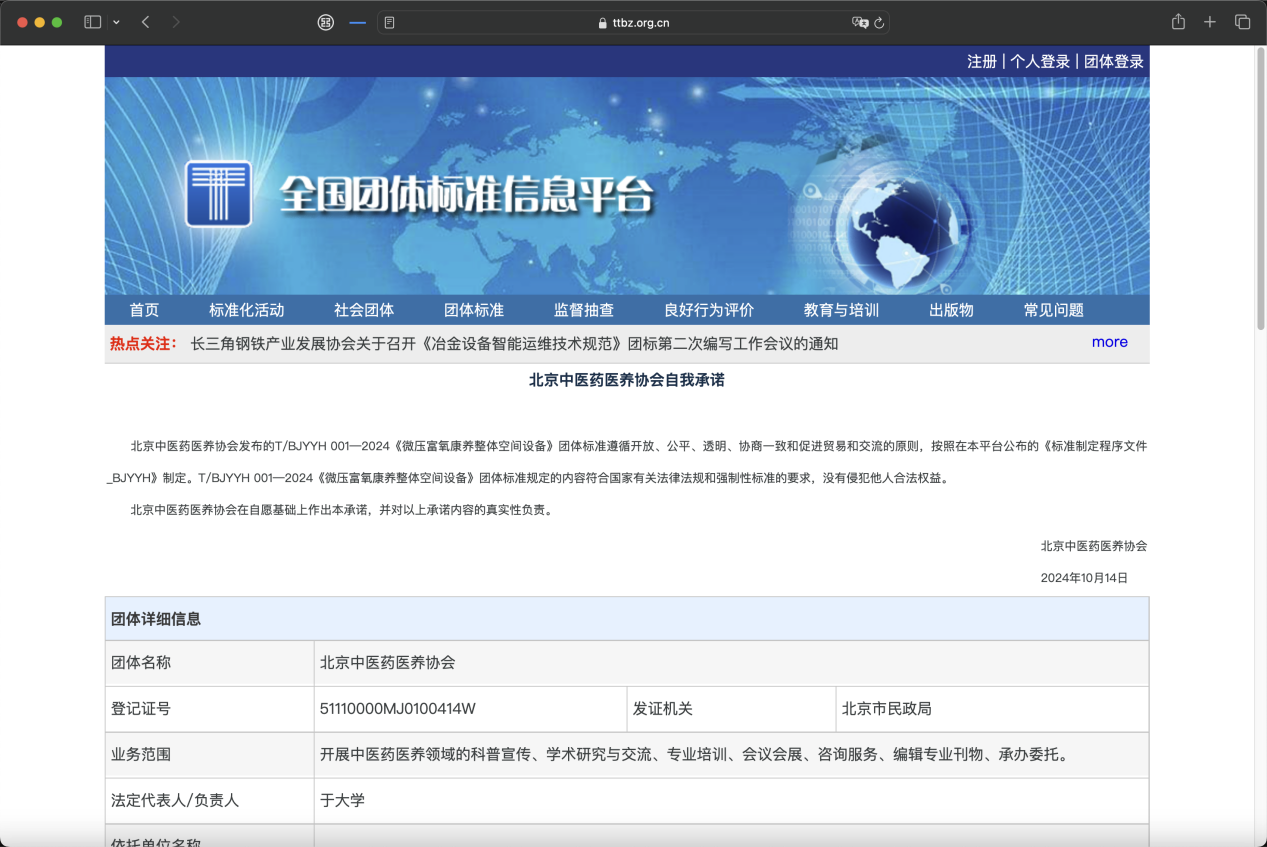Click the page vertical scrollbar
This screenshot has width=1267, height=847.
[1260, 189]
